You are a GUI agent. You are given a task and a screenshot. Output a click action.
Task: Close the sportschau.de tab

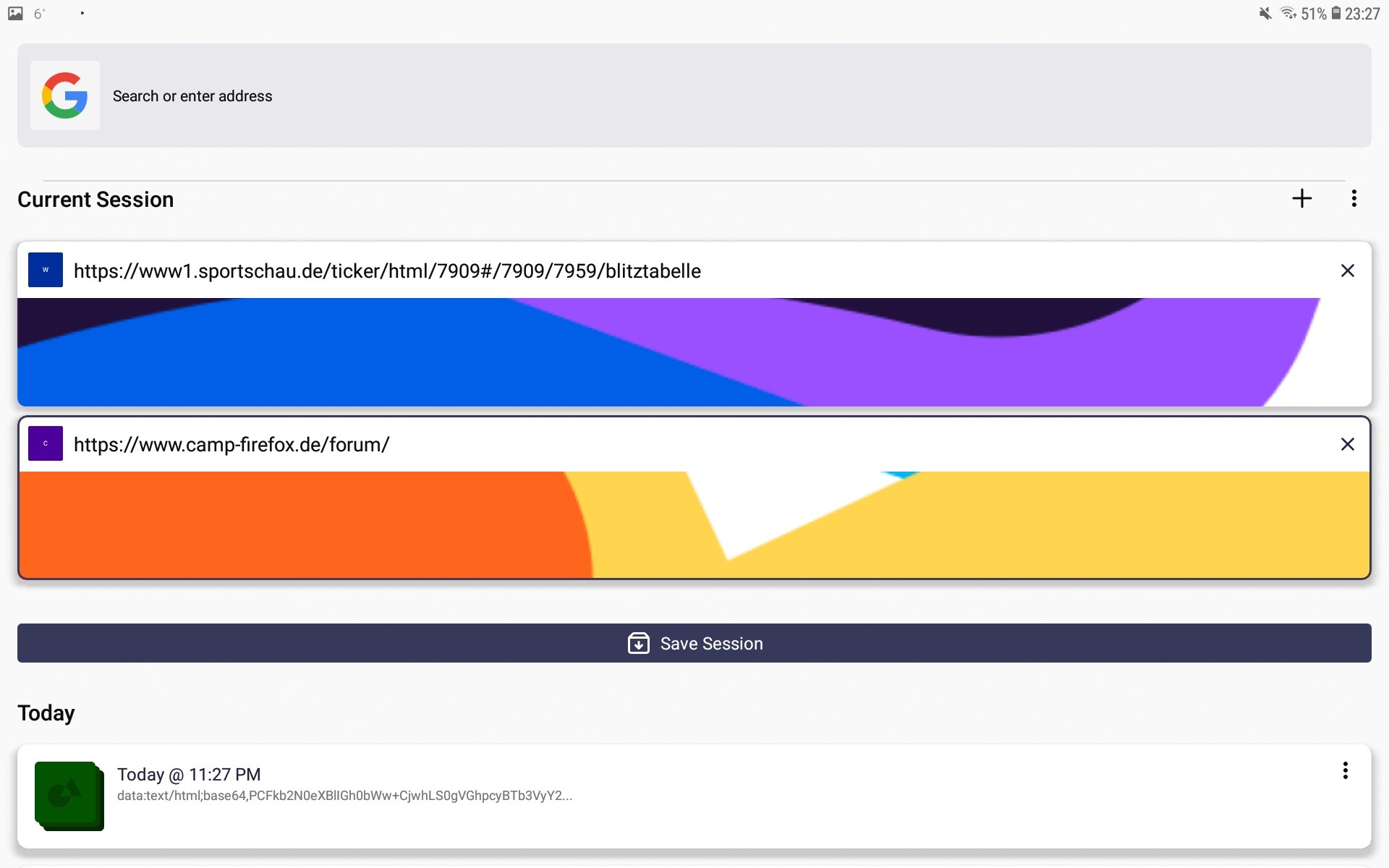click(x=1347, y=271)
